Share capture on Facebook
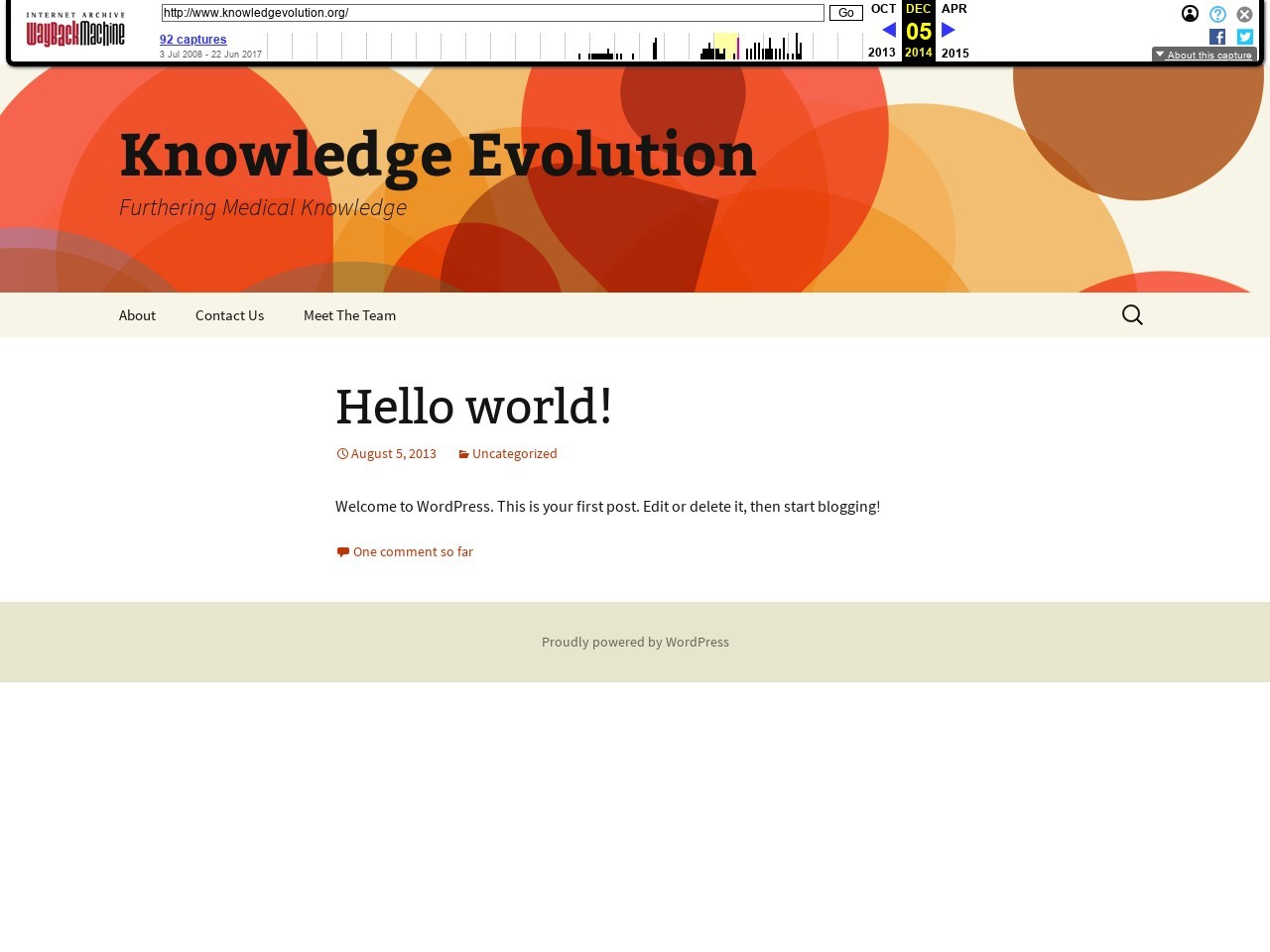Screen dimensions: 1270x952 tap(1217, 37)
